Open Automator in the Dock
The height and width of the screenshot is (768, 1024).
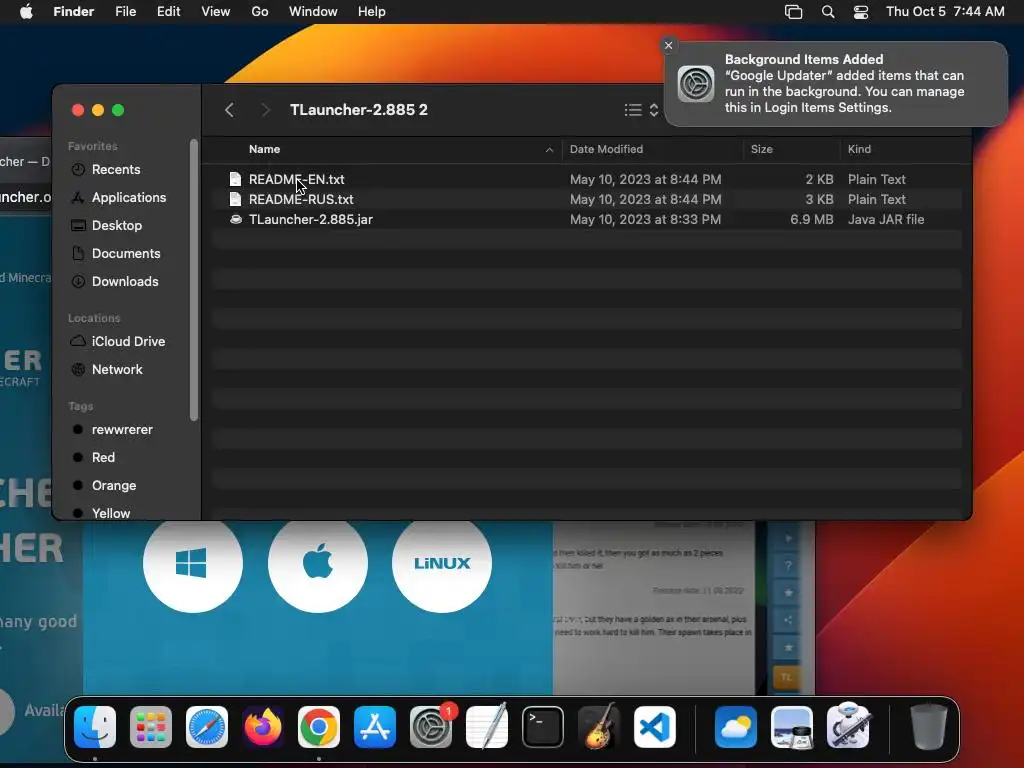848,727
